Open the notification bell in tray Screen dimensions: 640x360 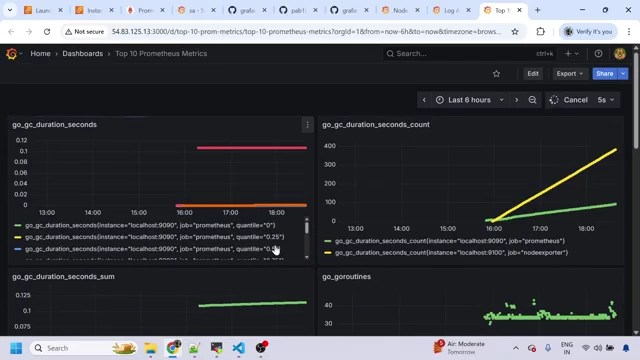pos(626,348)
